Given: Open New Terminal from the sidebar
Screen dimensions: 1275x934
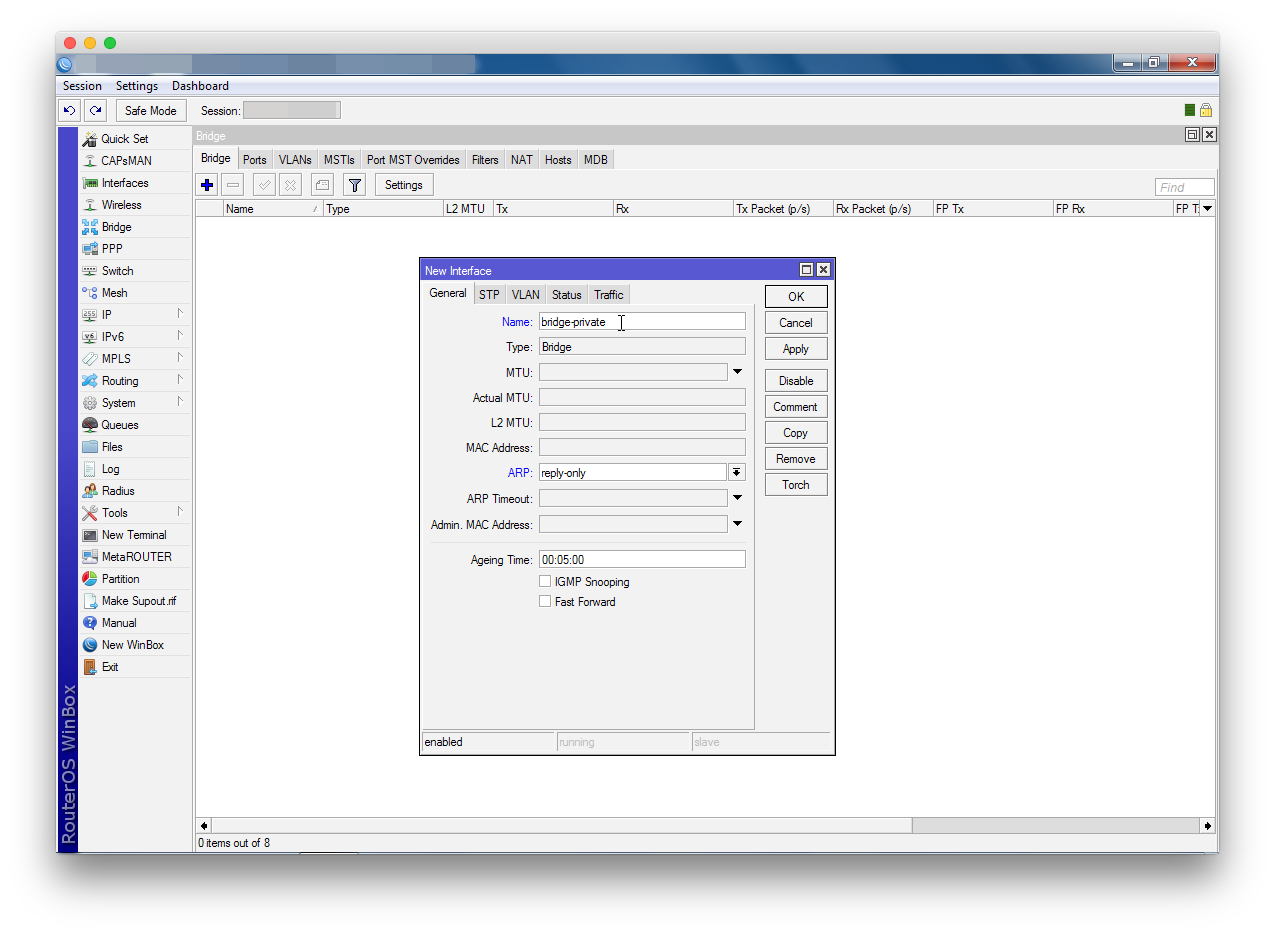Looking at the screenshot, I should point(133,535).
